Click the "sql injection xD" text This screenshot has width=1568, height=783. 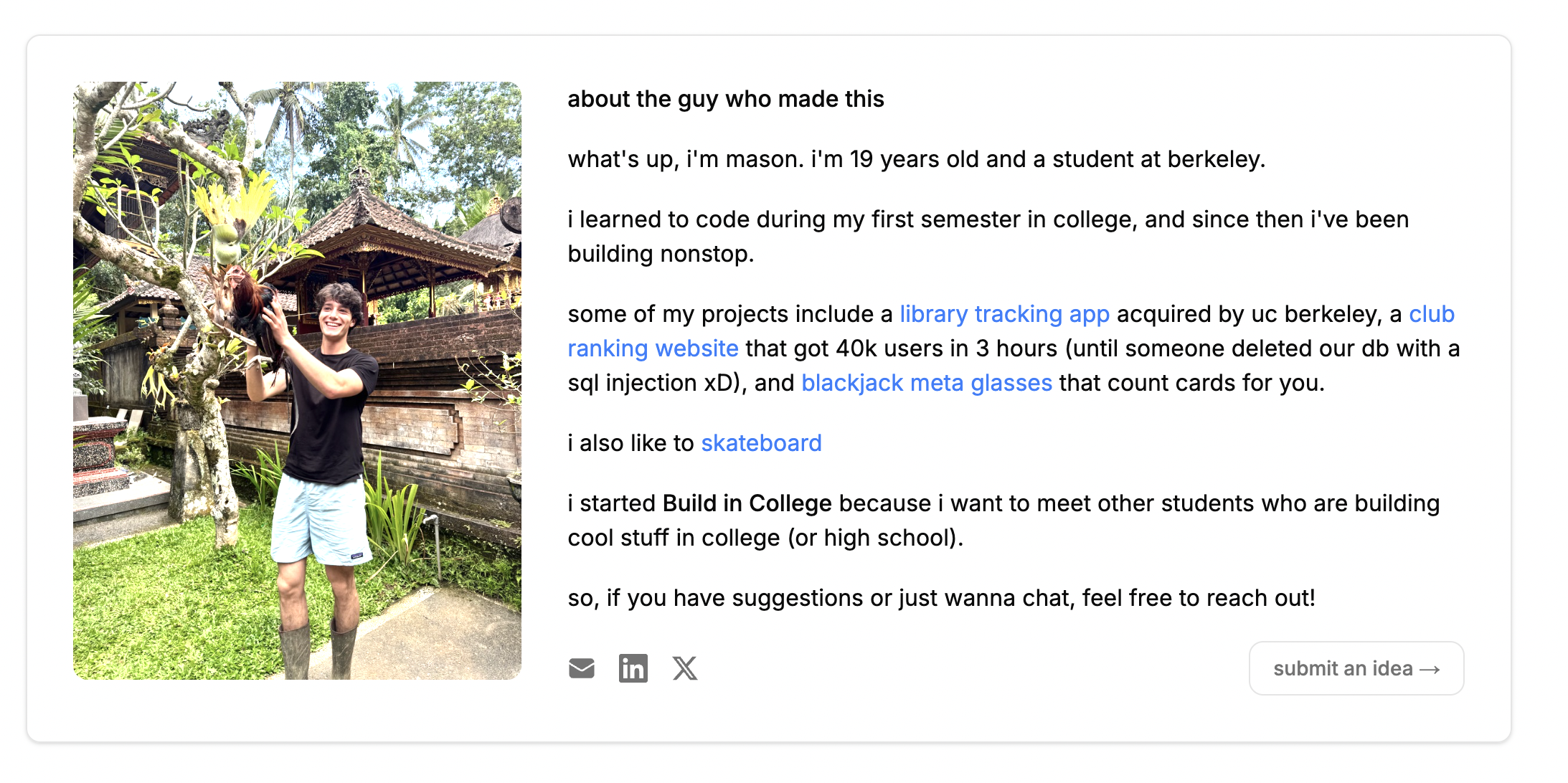click(x=653, y=383)
